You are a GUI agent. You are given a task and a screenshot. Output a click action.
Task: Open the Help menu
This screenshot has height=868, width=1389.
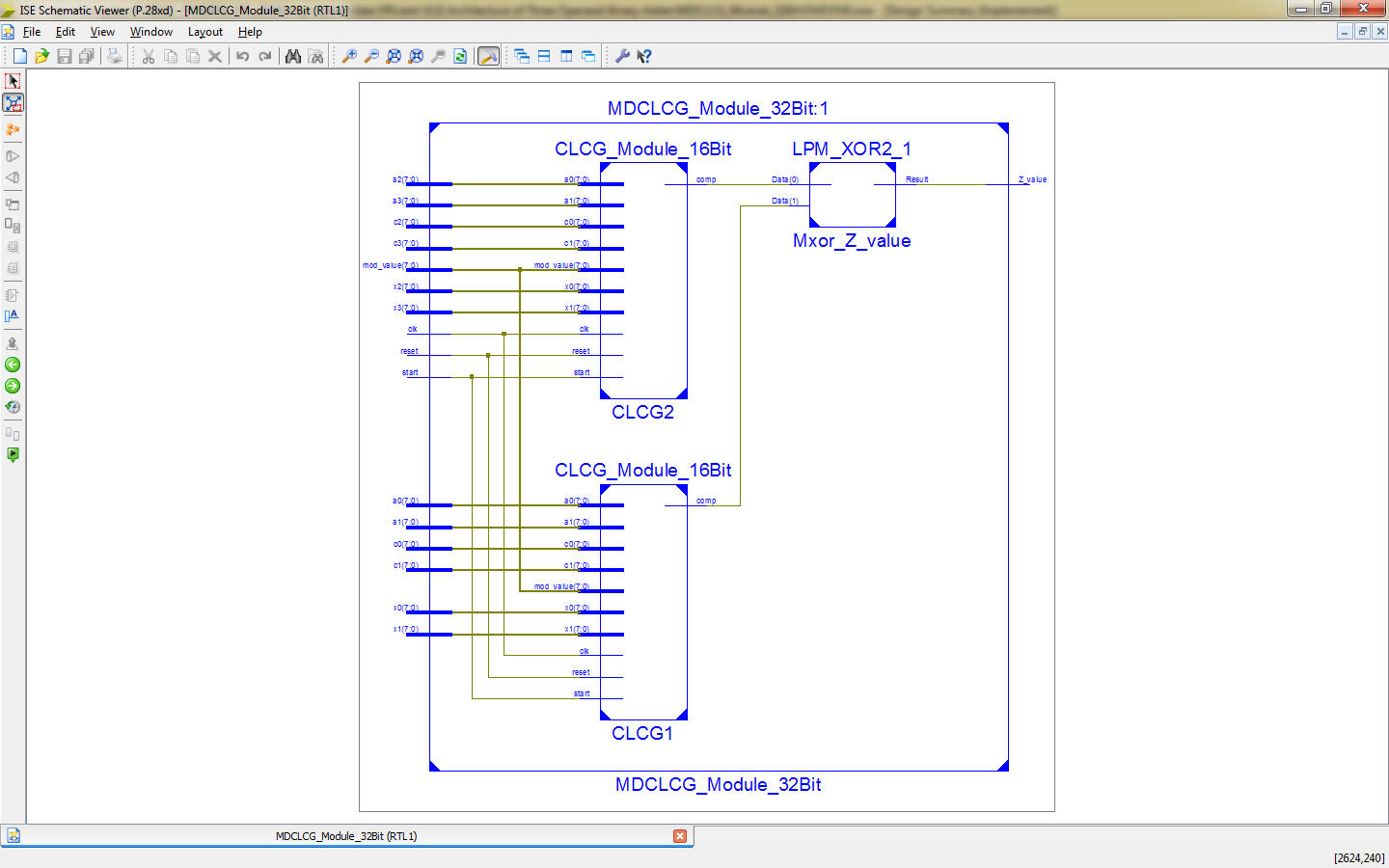(250, 32)
